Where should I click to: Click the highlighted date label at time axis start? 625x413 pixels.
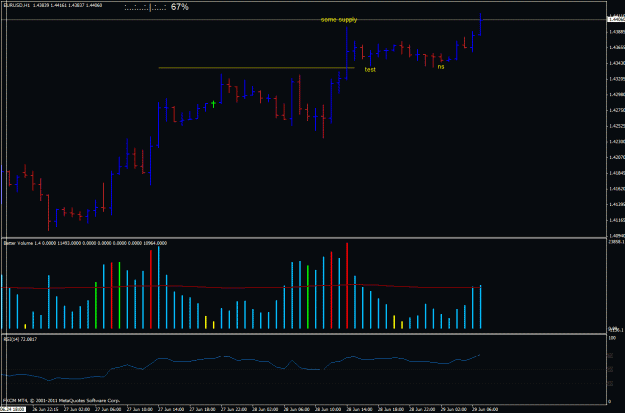[13, 409]
